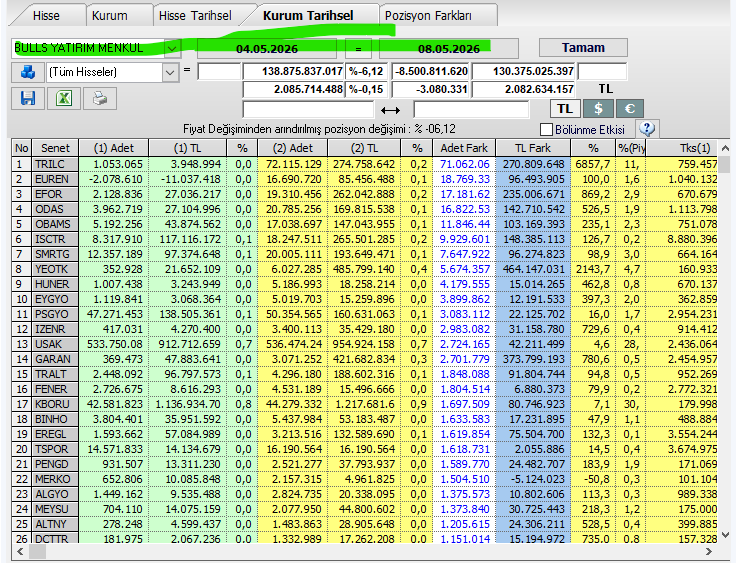Select the TRILC row symbol

[55, 164]
